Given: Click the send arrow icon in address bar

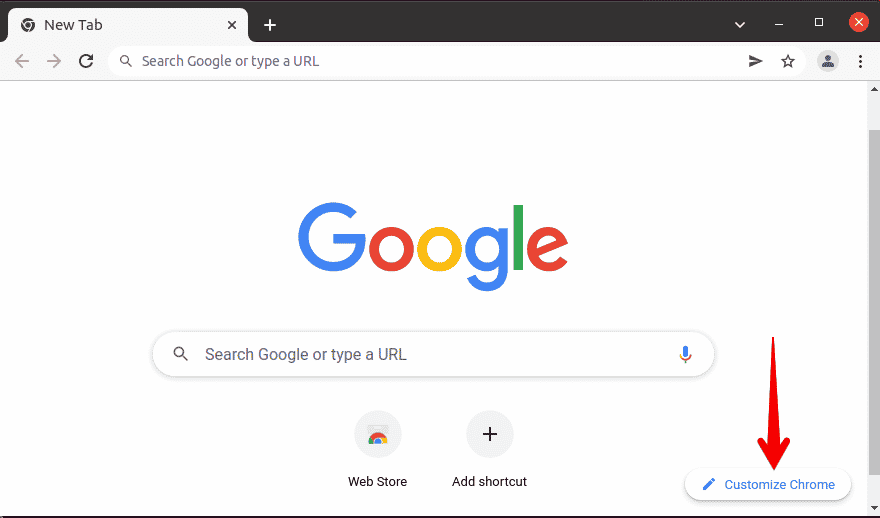Looking at the screenshot, I should [756, 61].
